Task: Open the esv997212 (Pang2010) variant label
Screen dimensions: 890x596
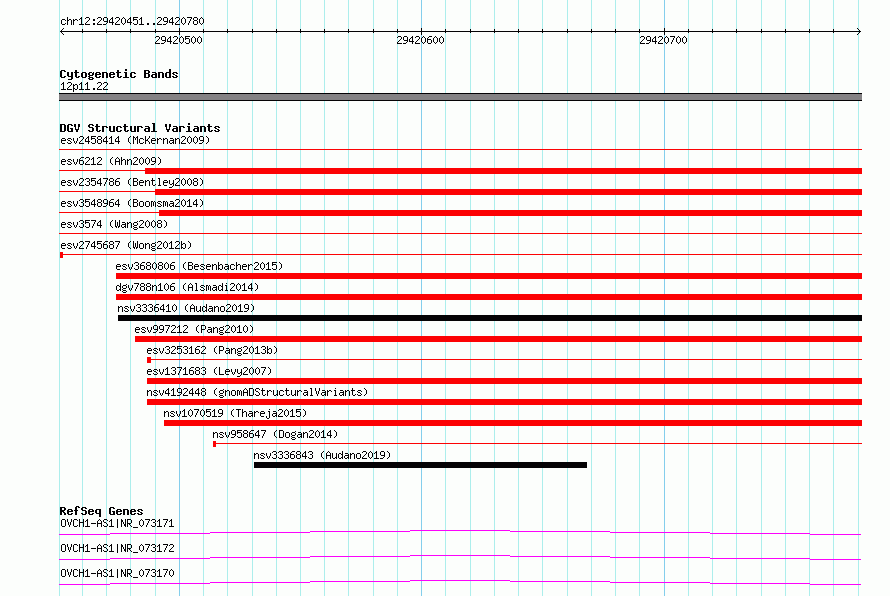Action: click(x=194, y=329)
